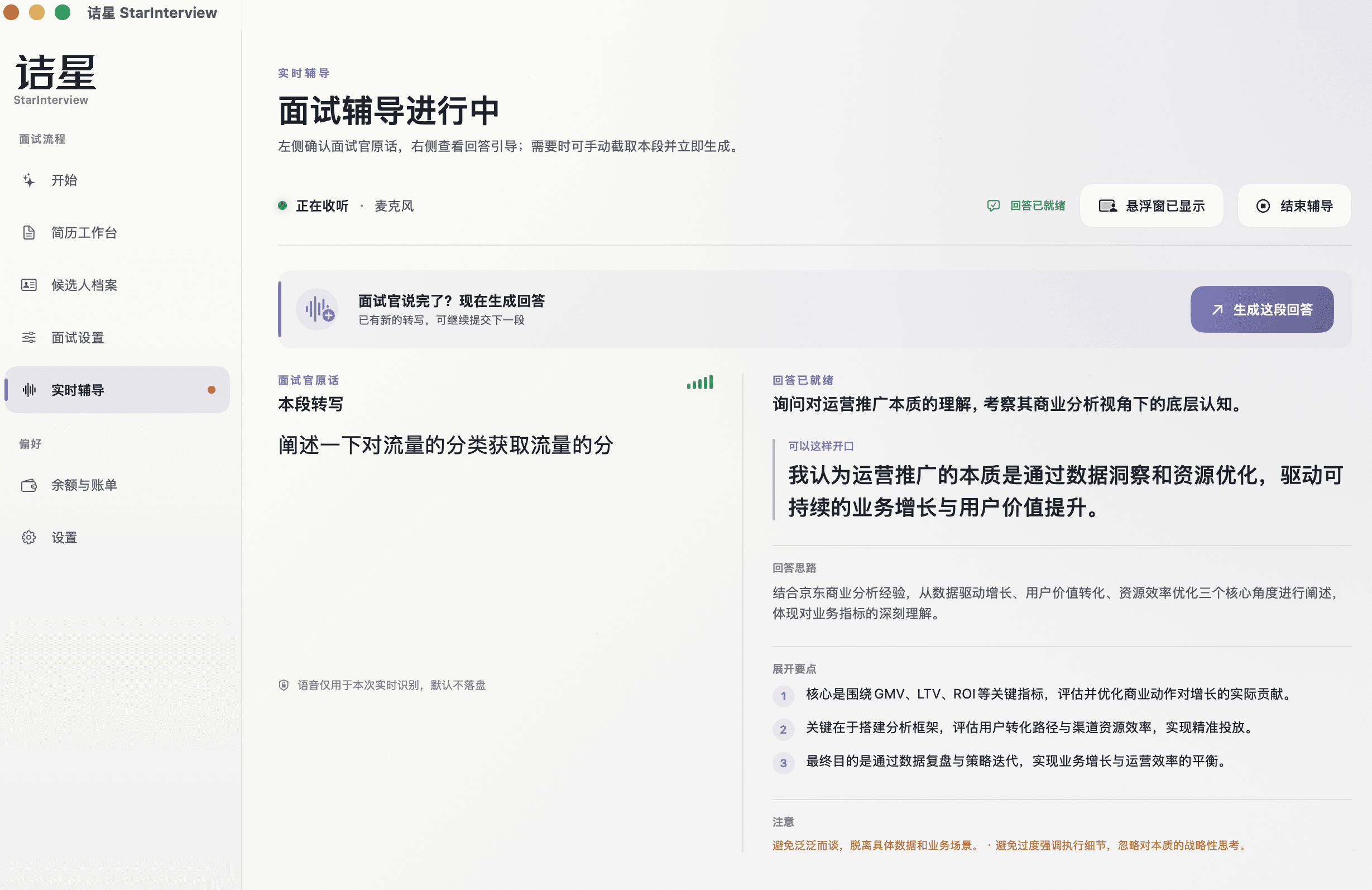Click the banner title 面试官说完了？现在生成回答

(x=452, y=301)
